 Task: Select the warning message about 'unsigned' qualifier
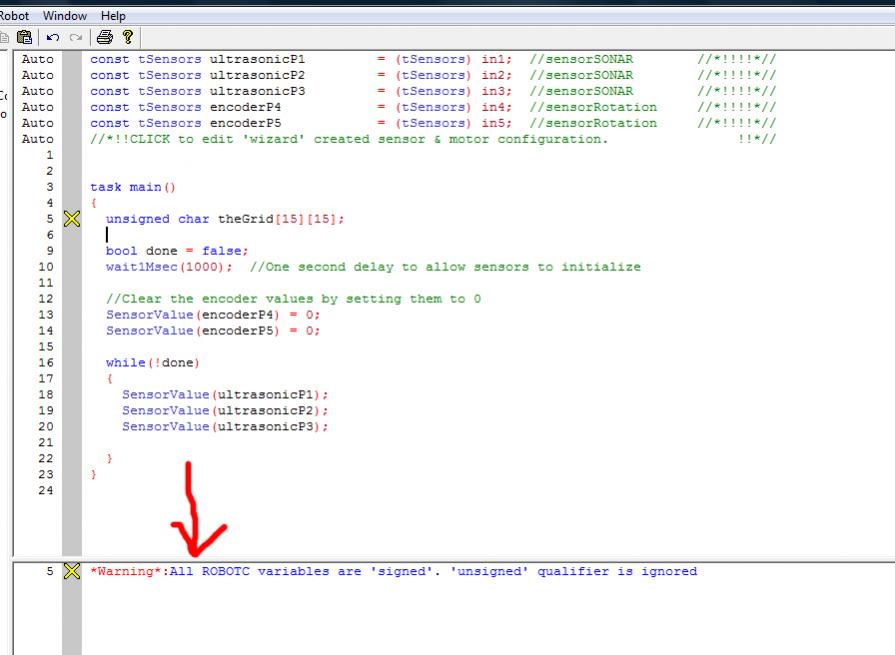click(394, 571)
